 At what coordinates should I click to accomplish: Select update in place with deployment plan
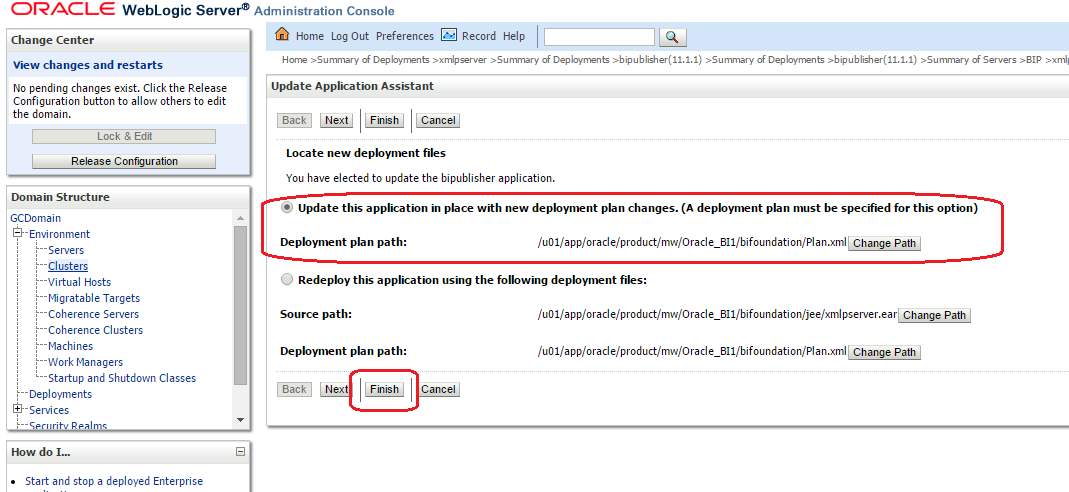pyautogui.click(x=287, y=208)
